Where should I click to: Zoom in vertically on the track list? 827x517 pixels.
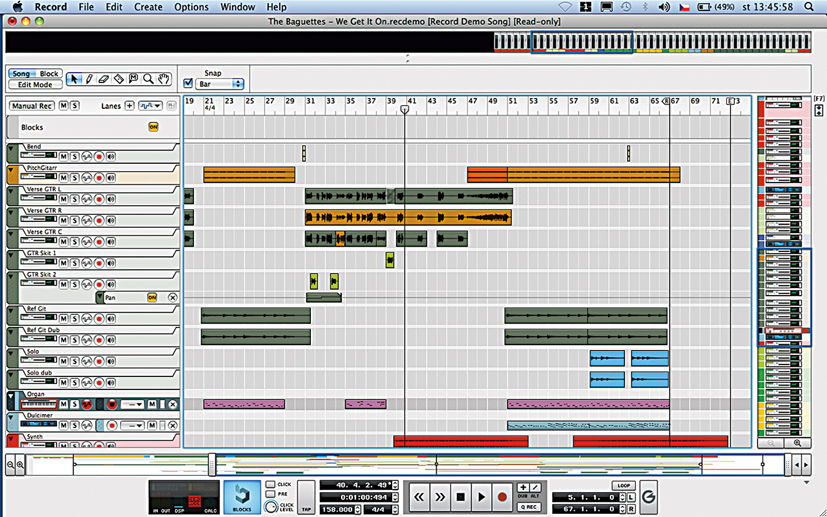pyautogui.click(x=797, y=443)
